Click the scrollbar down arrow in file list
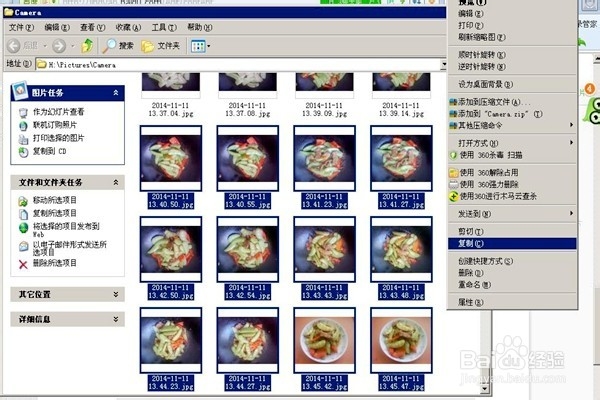 coord(485,390)
